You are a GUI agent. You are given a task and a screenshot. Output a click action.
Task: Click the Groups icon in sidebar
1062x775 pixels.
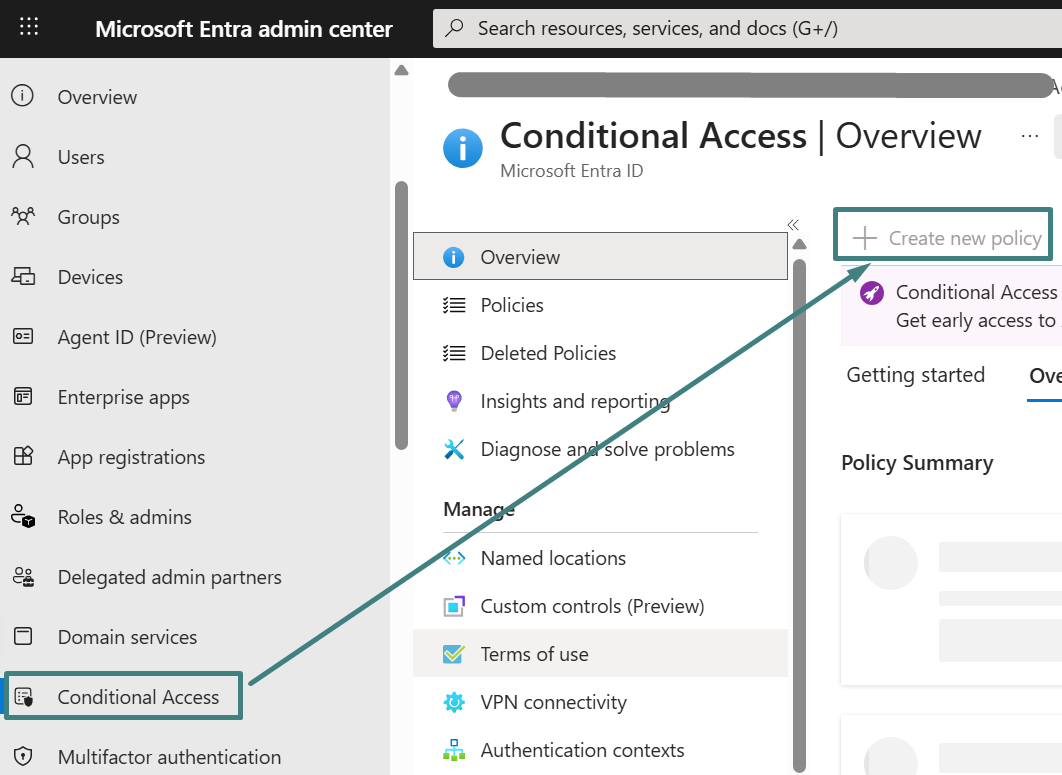click(x=23, y=217)
